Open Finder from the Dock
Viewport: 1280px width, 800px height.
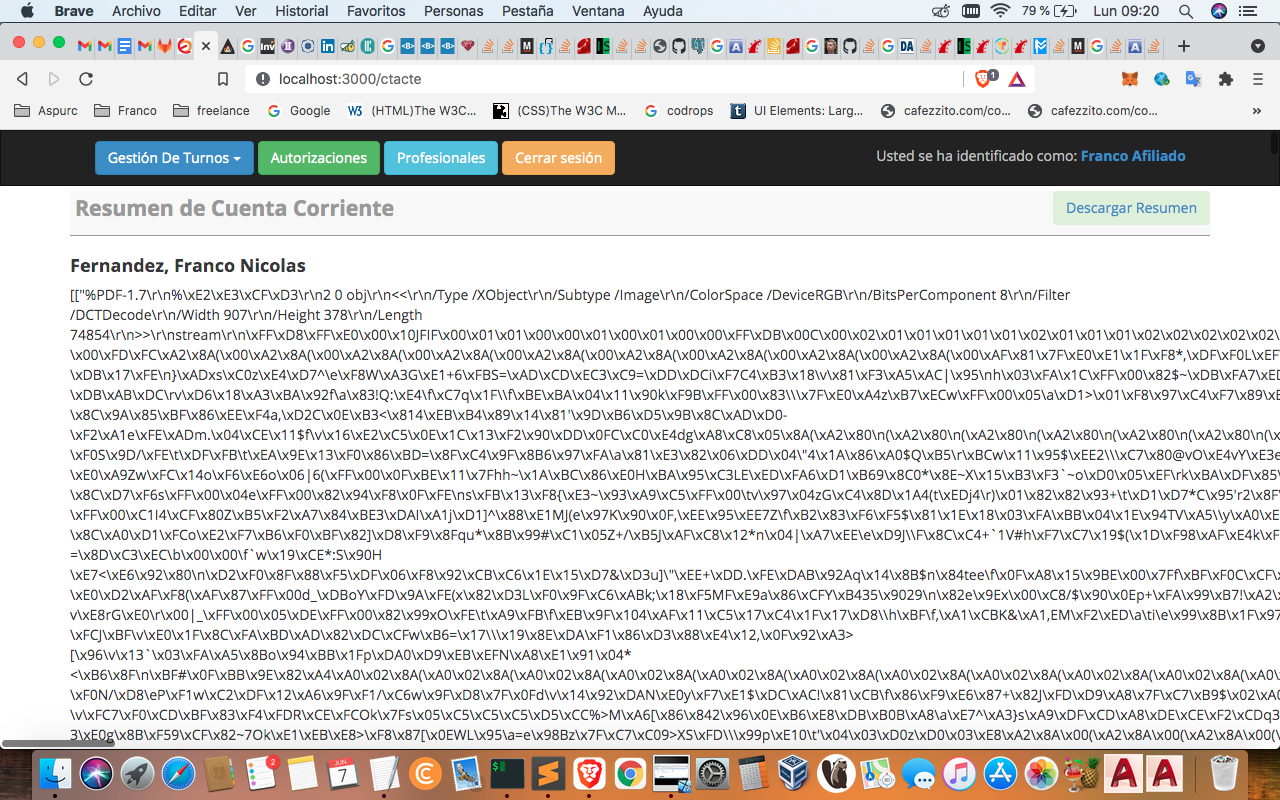pos(57,774)
